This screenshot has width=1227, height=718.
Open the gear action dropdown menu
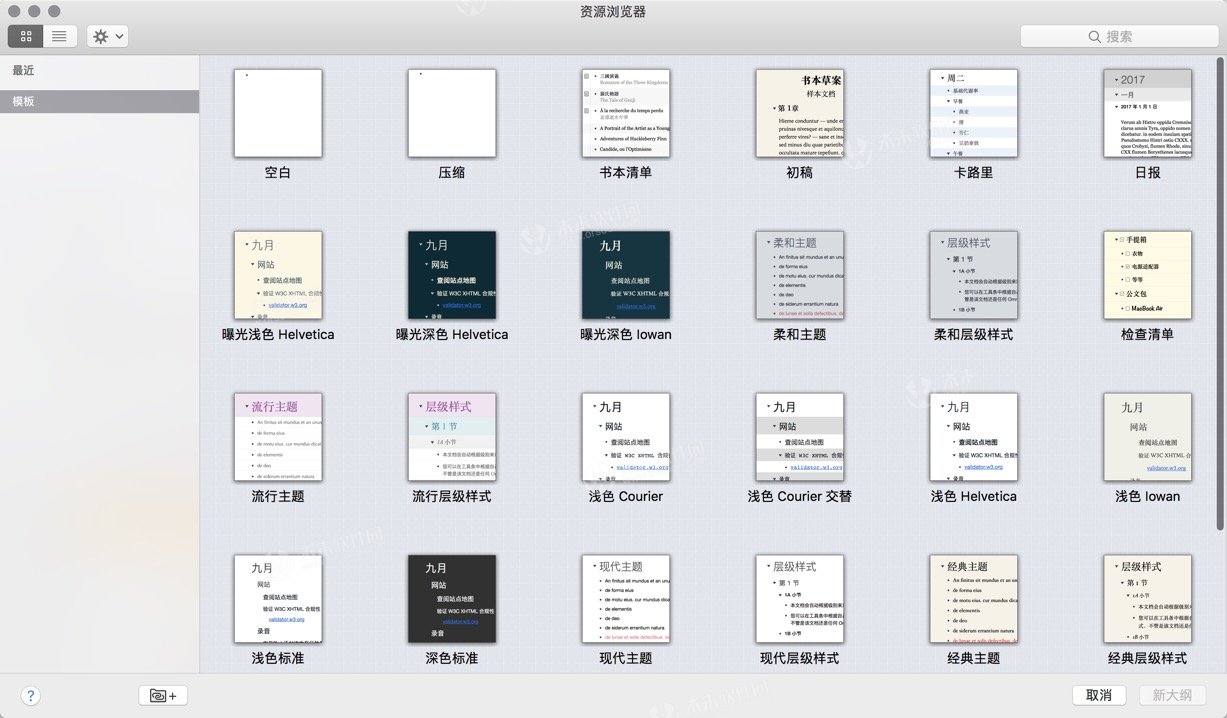click(105, 36)
